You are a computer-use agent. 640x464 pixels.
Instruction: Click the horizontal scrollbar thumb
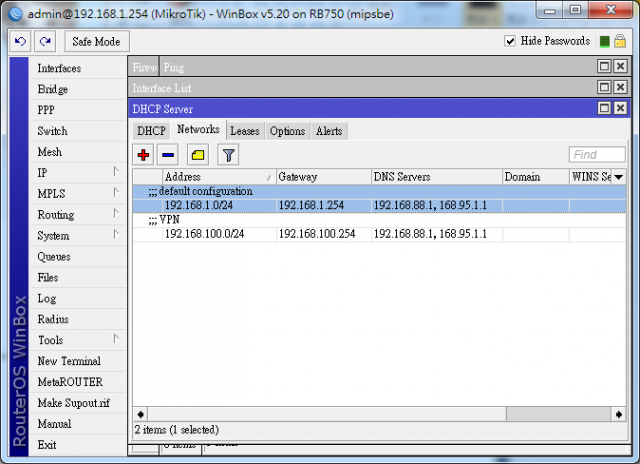[x=327, y=414]
